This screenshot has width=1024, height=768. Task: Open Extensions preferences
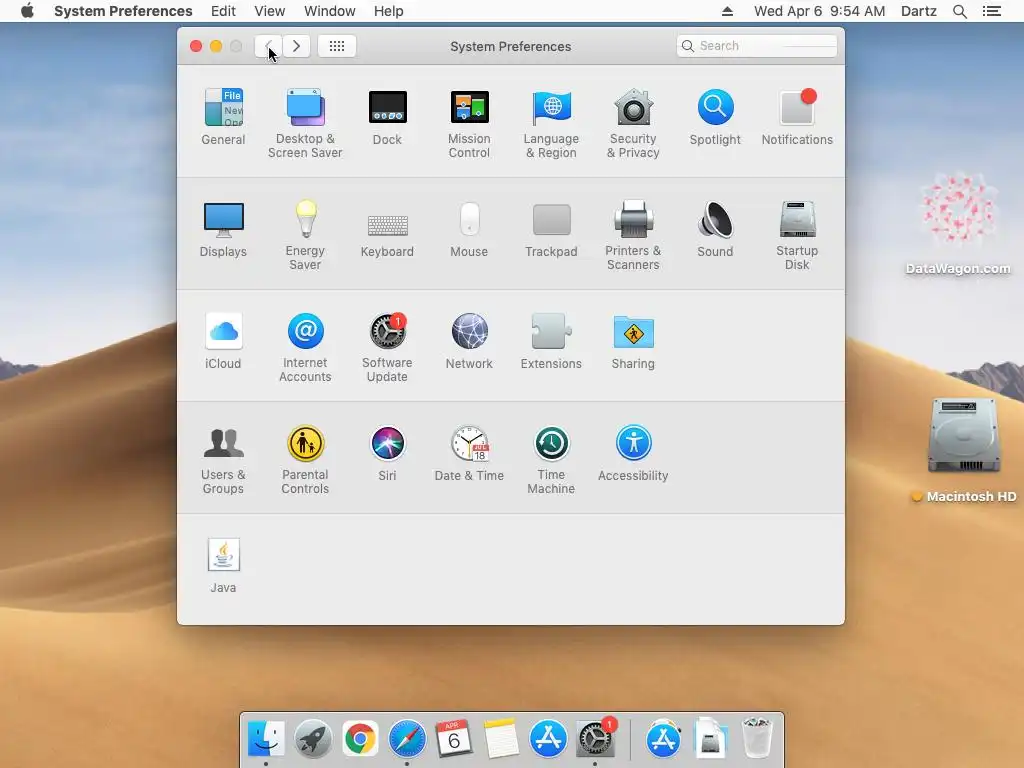pos(551,341)
